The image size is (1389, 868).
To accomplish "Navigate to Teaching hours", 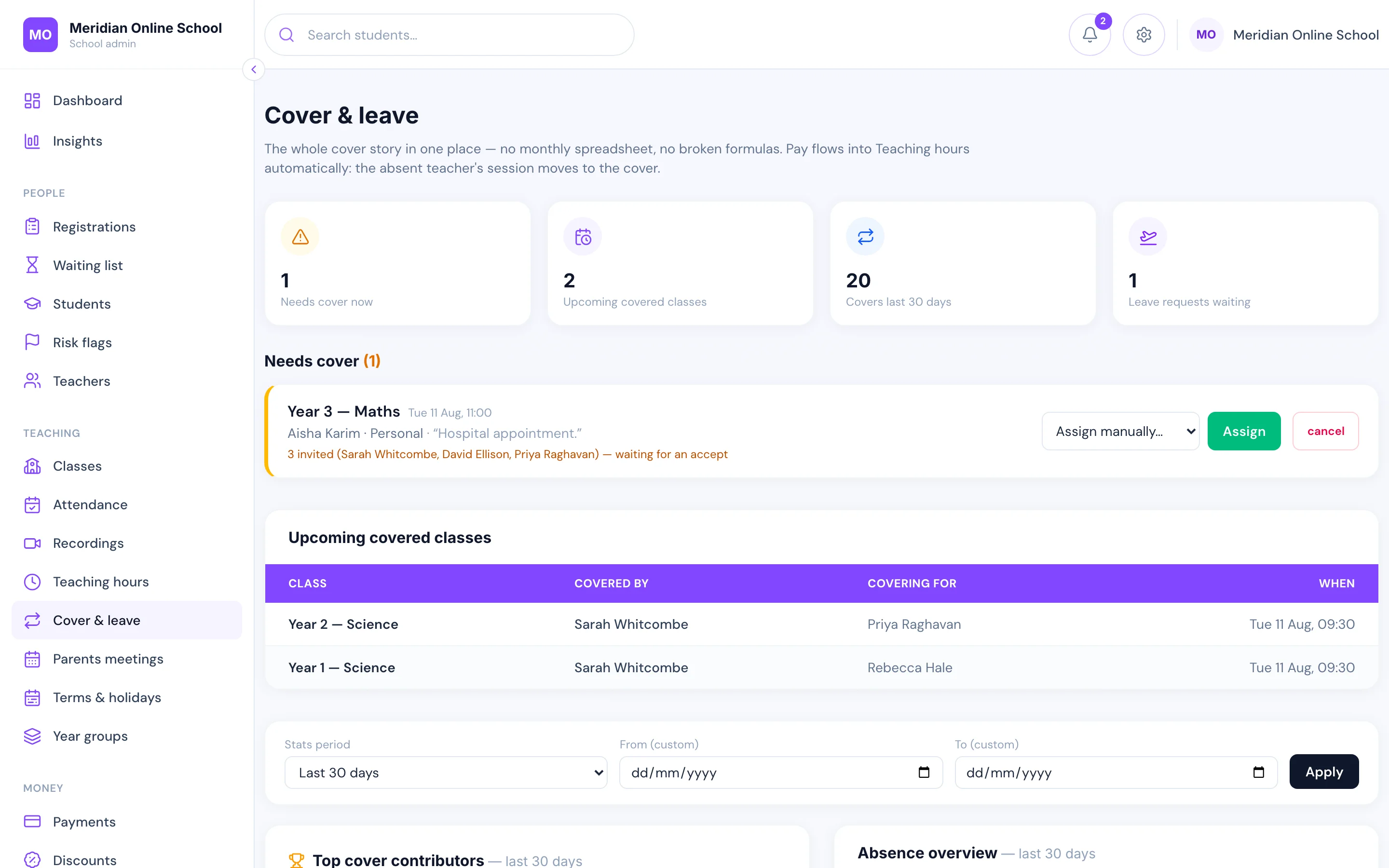I will (127, 582).
